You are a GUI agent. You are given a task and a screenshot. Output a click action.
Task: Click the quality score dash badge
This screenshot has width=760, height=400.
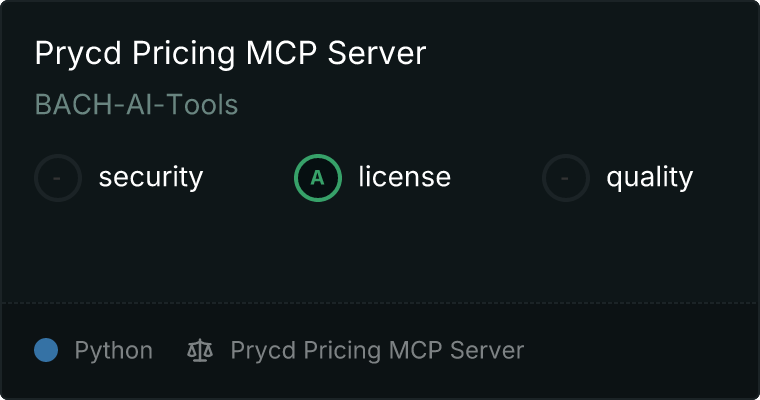click(x=566, y=178)
